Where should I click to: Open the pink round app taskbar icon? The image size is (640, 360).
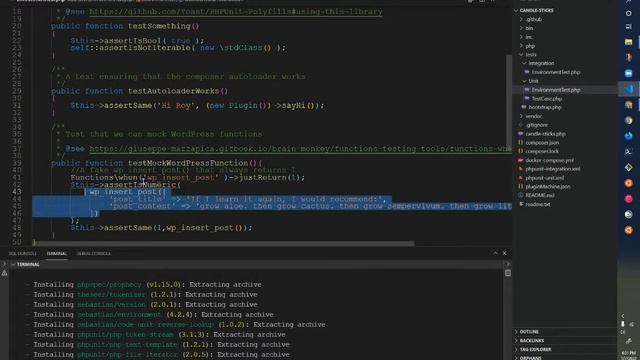tap(629, 199)
